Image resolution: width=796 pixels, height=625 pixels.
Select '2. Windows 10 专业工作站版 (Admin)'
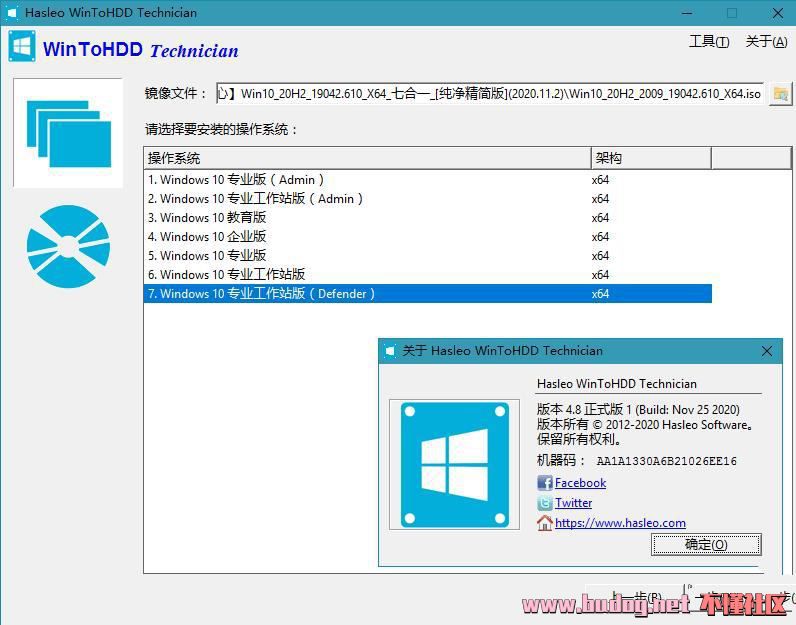[427, 199]
